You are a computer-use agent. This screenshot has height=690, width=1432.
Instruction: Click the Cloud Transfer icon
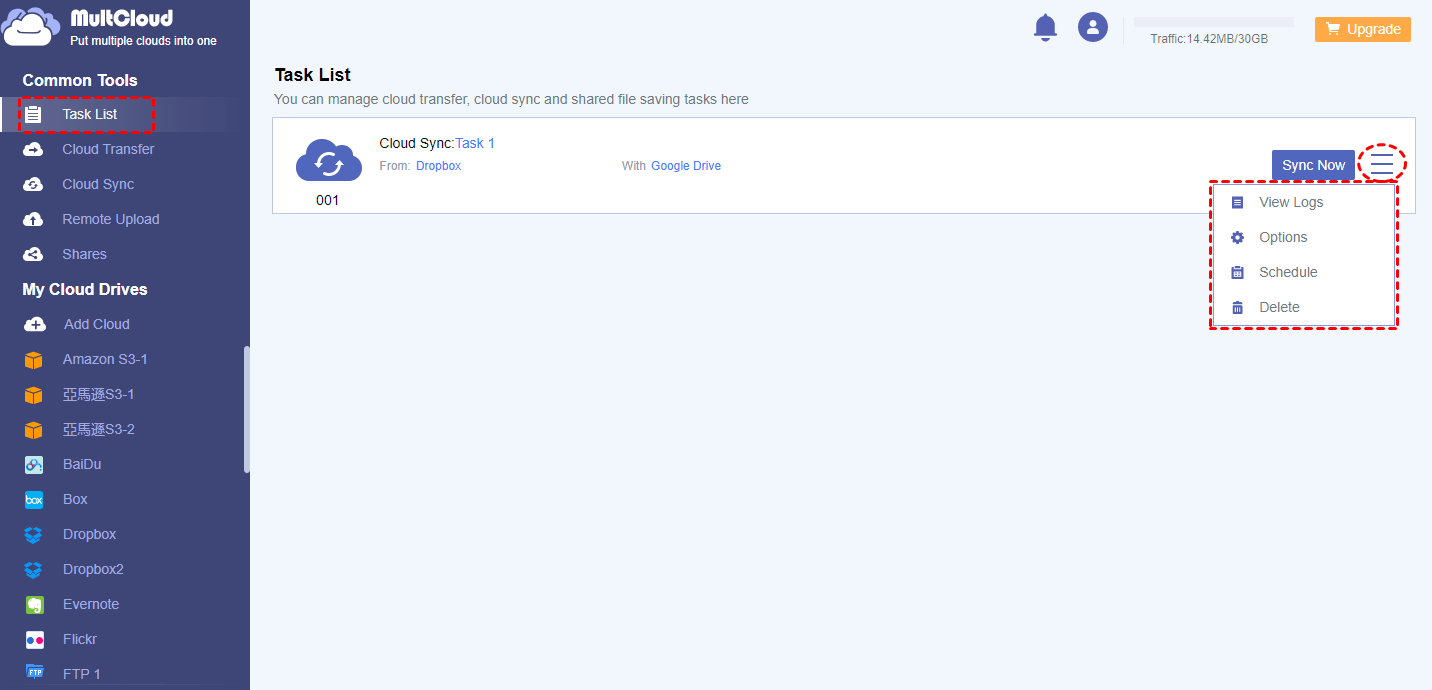(x=33, y=149)
